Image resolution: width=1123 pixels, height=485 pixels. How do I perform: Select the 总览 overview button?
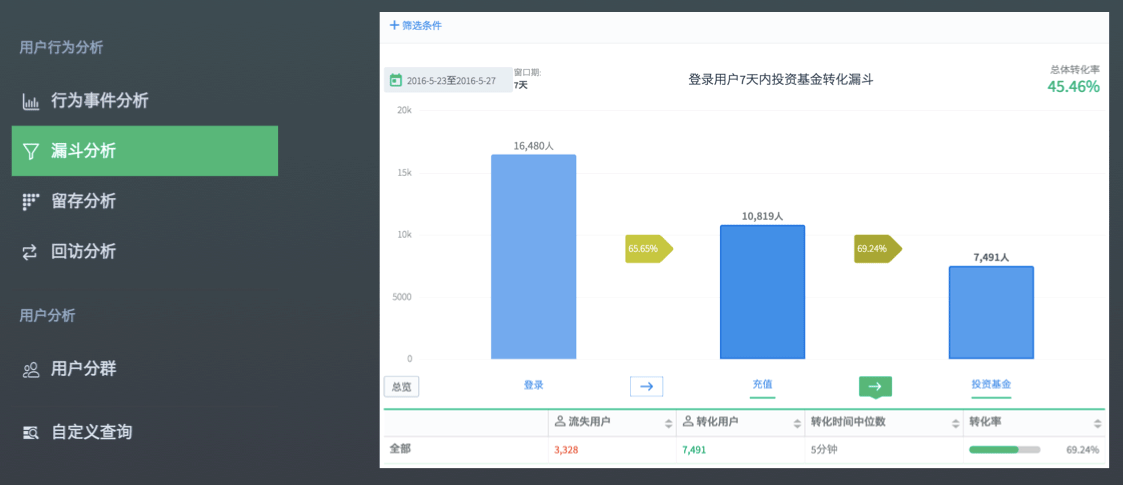click(401, 387)
